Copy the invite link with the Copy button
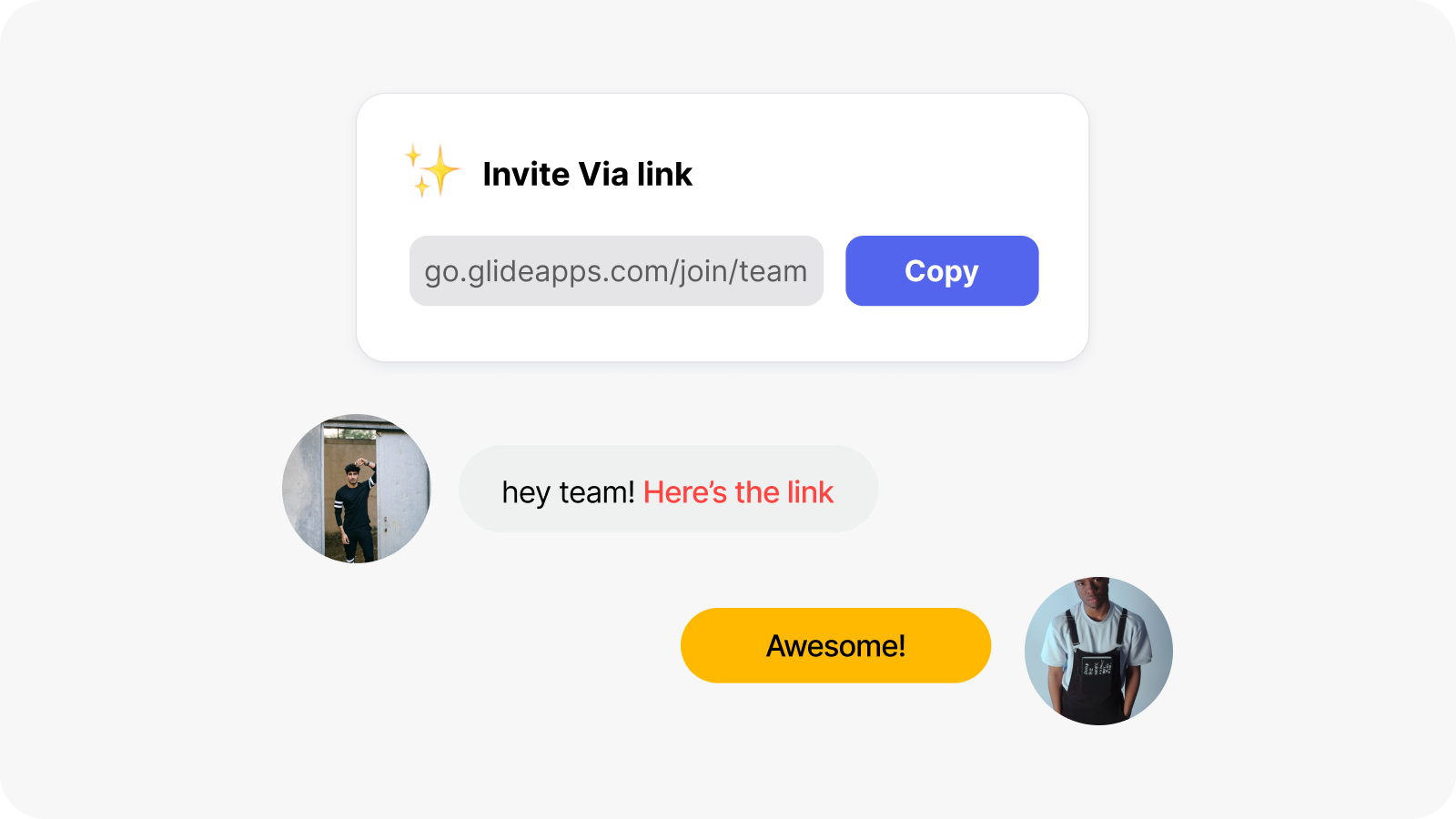This screenshot has width=1456, height=819. click(x=942, y=271)
